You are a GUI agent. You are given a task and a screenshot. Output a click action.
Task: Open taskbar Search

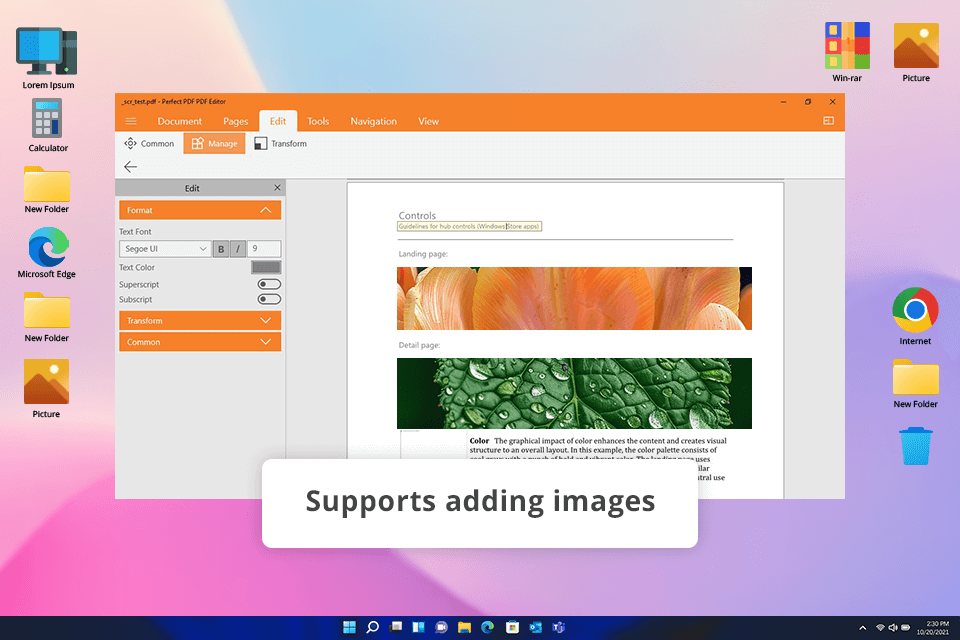[x=373, y=627]
